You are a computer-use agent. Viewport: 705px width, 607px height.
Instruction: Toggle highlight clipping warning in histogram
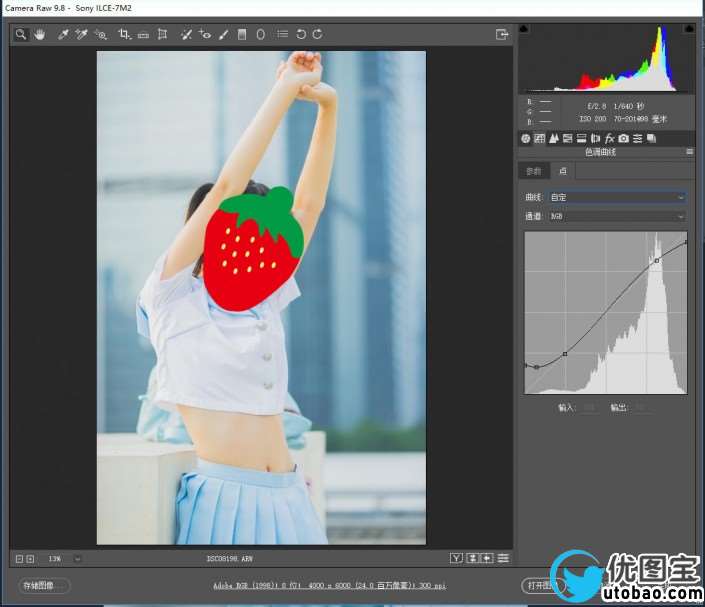tap(689, 29)
